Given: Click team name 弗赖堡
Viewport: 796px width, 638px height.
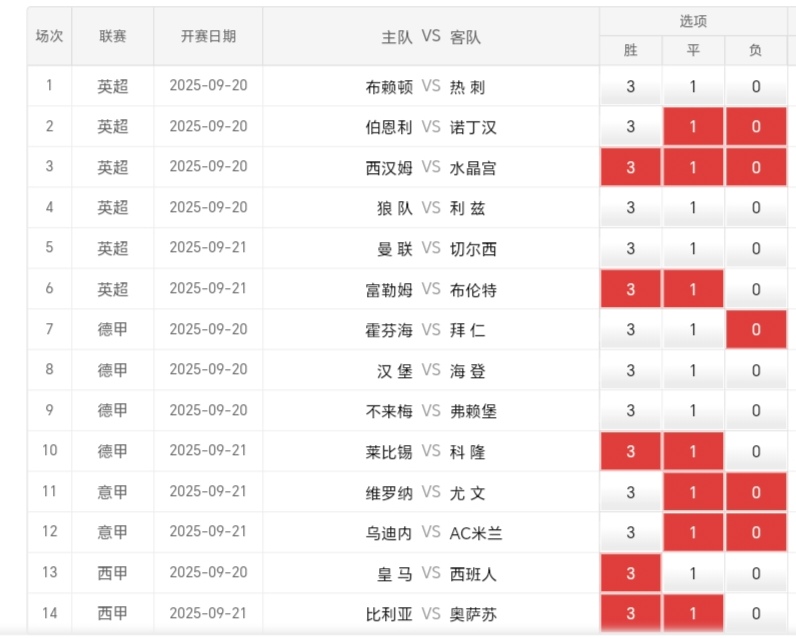Looking at the screenshot, I should coord(473,411).
